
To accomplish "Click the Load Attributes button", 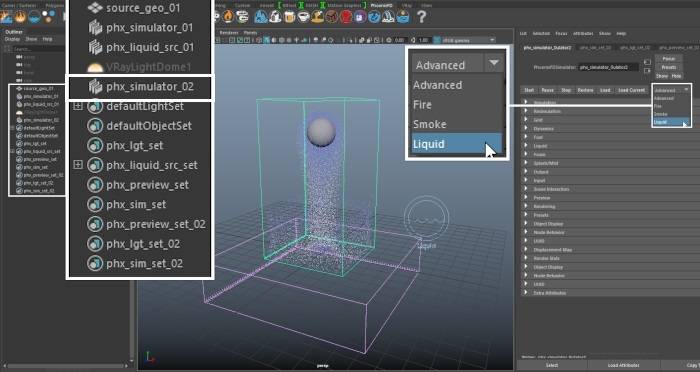I will (624, 365).
